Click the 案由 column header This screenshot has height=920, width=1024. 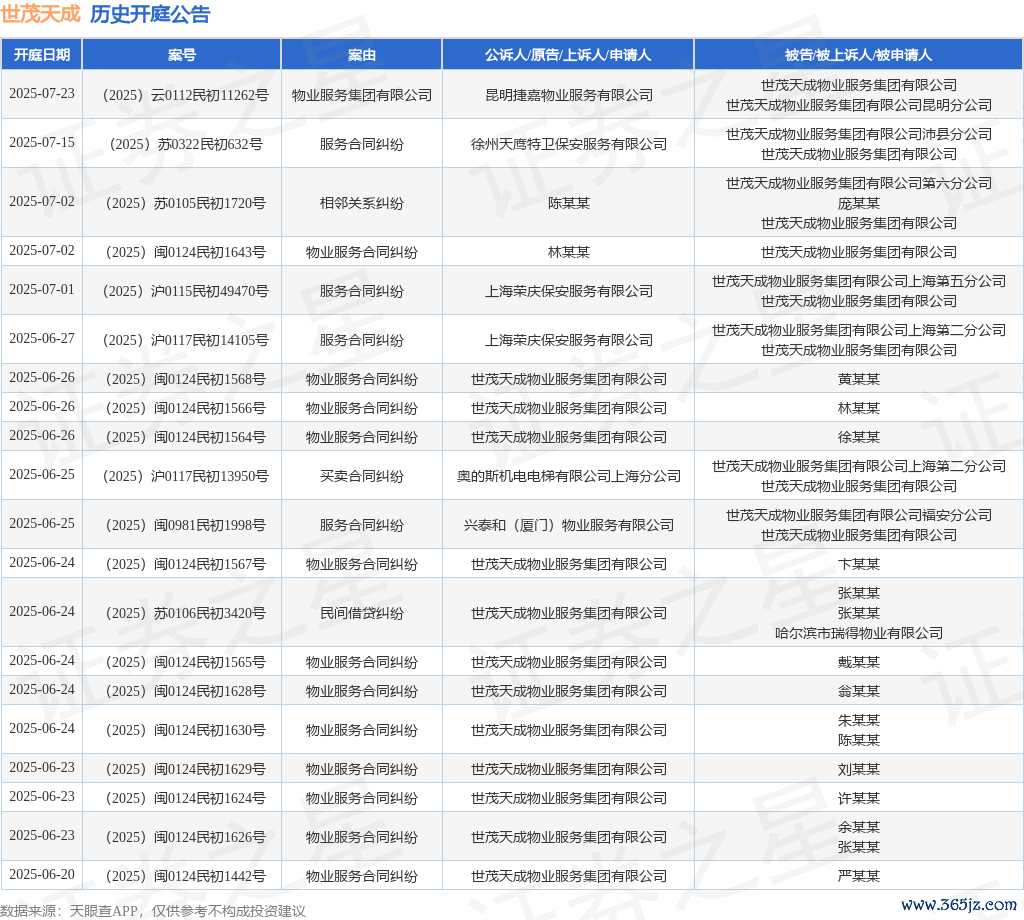coord(362,55)
